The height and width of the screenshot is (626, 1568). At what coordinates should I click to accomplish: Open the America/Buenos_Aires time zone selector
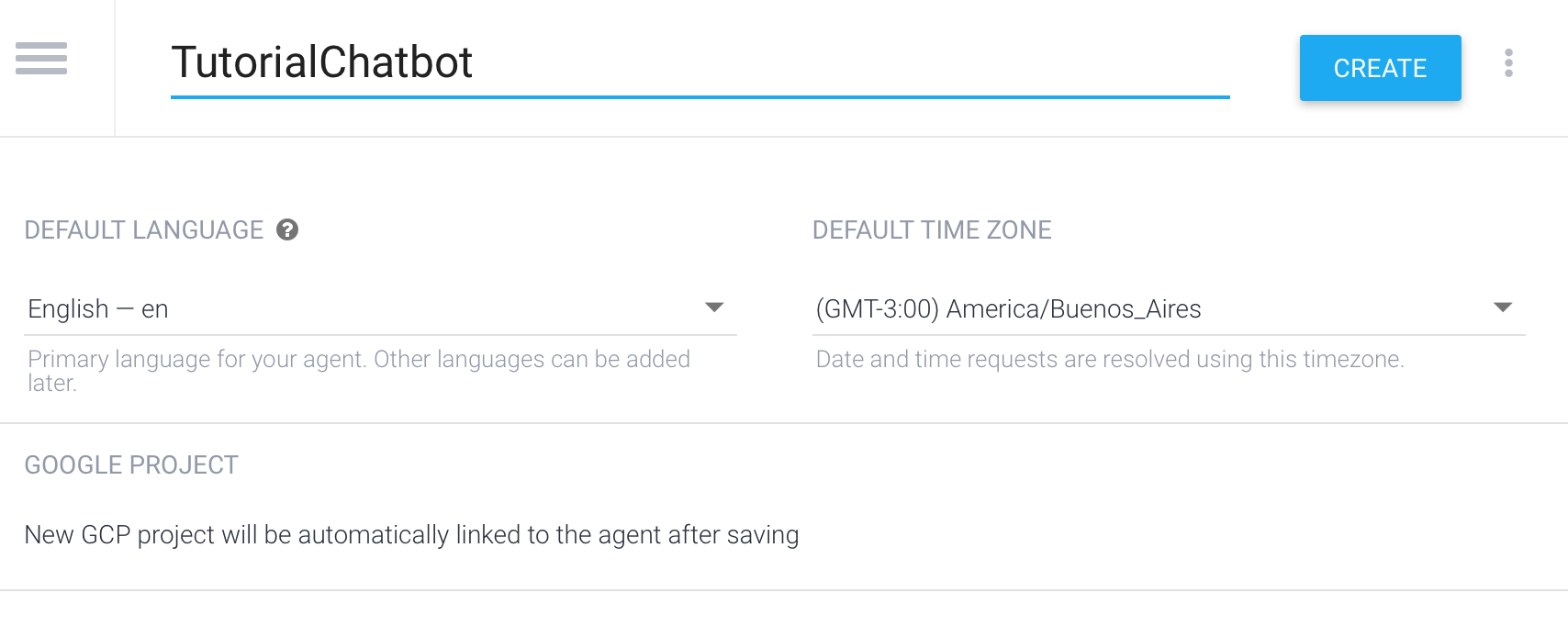[1169, 308]
